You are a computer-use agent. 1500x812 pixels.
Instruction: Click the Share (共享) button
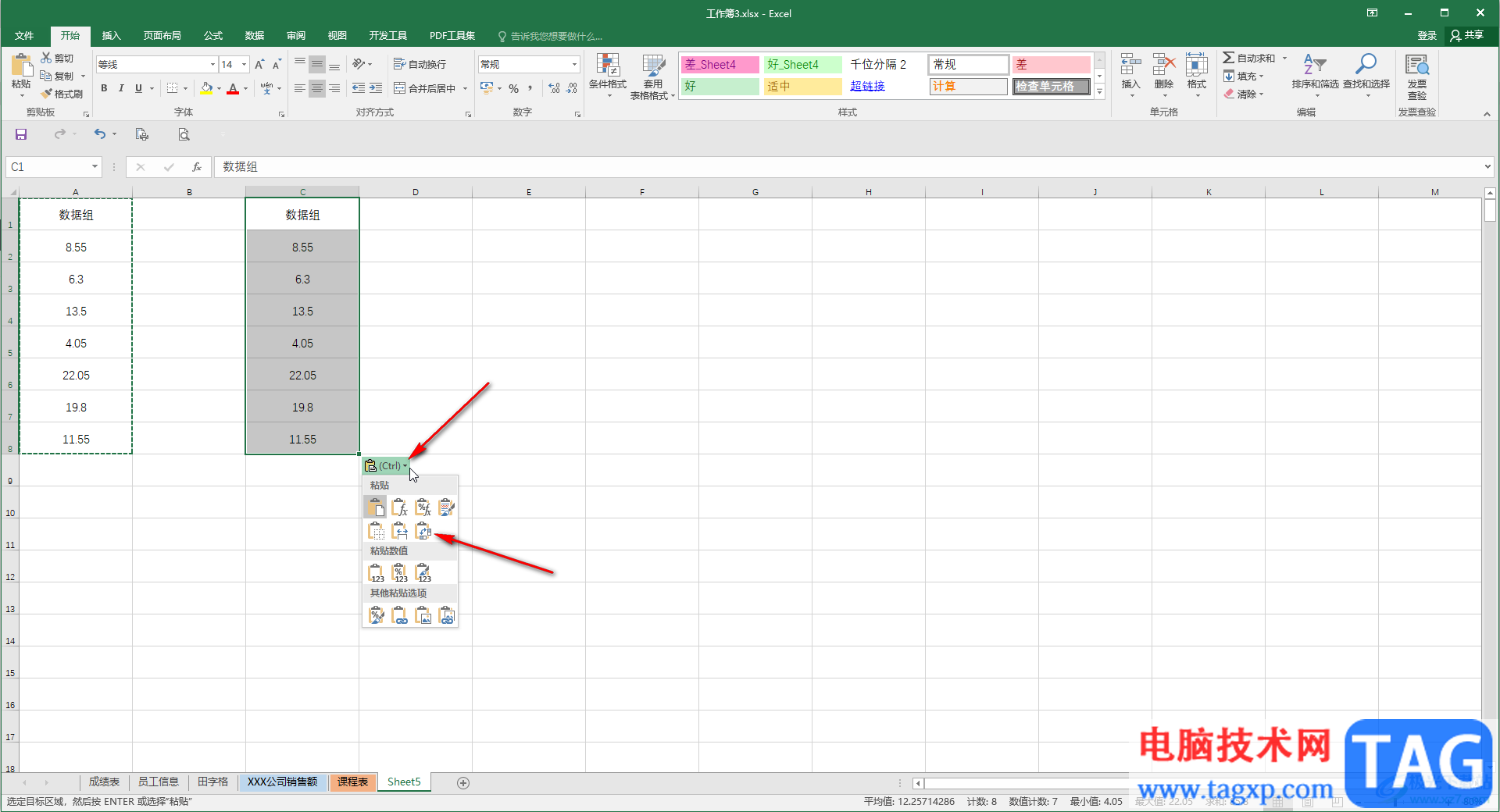(1466, 36)
